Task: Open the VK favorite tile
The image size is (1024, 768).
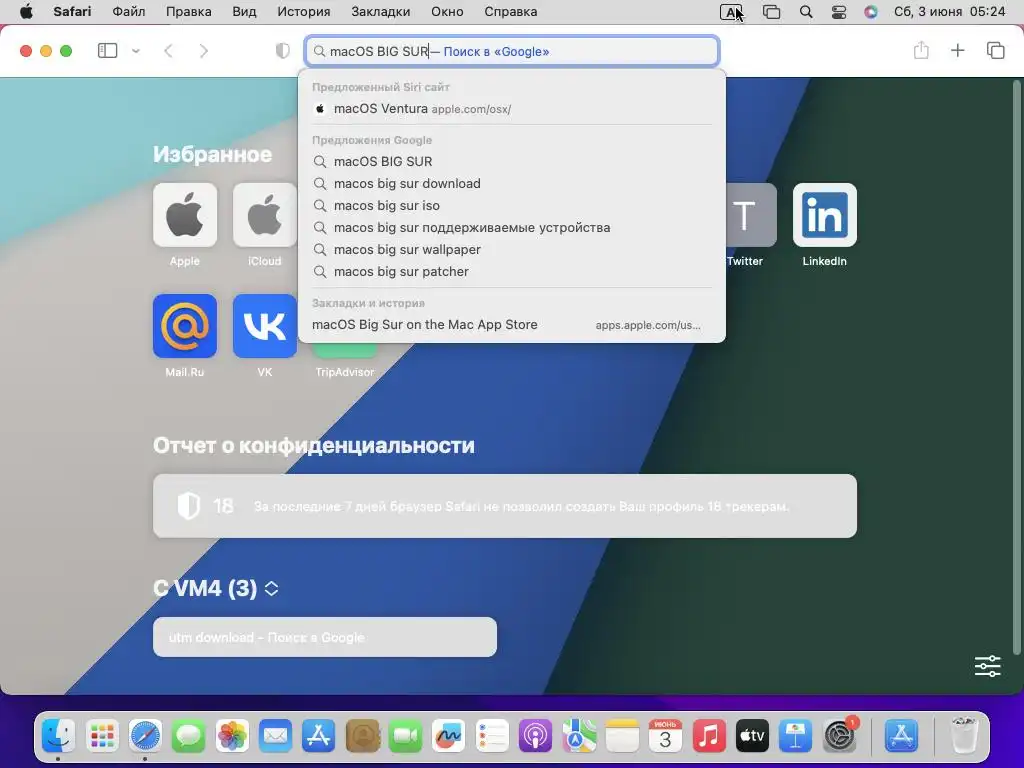Action: [x=264, y=326]
